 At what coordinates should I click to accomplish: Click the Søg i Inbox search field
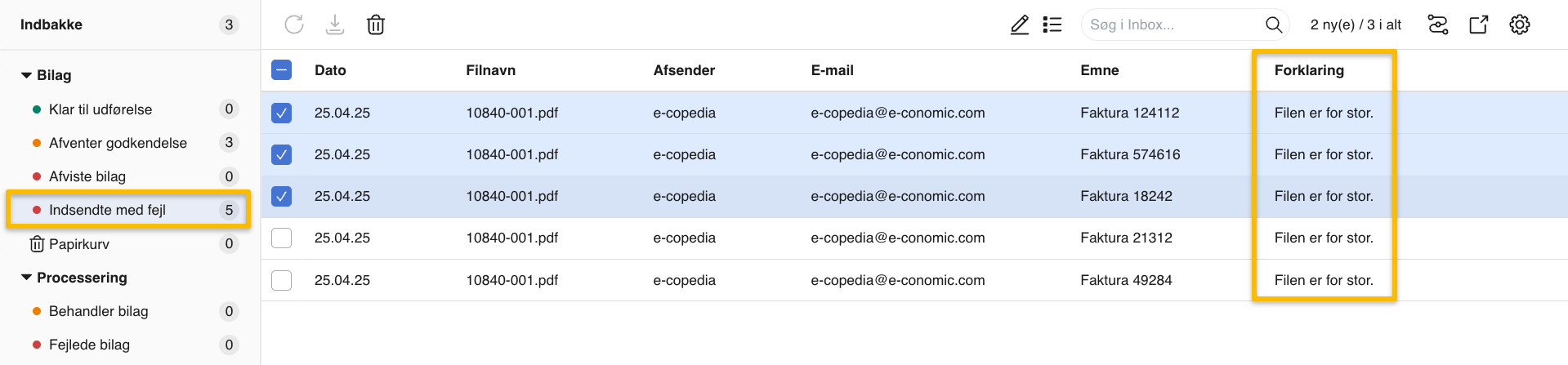[1173, 24]
